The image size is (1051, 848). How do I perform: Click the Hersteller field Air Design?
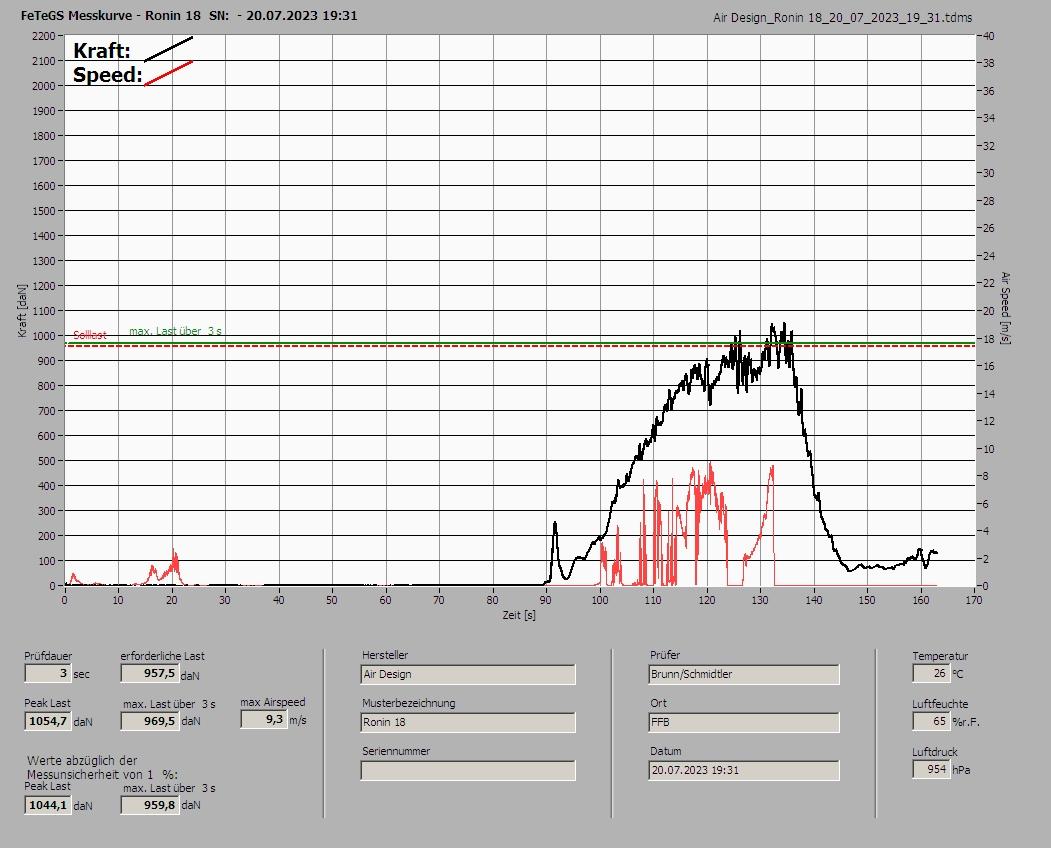tap(468, 674)
